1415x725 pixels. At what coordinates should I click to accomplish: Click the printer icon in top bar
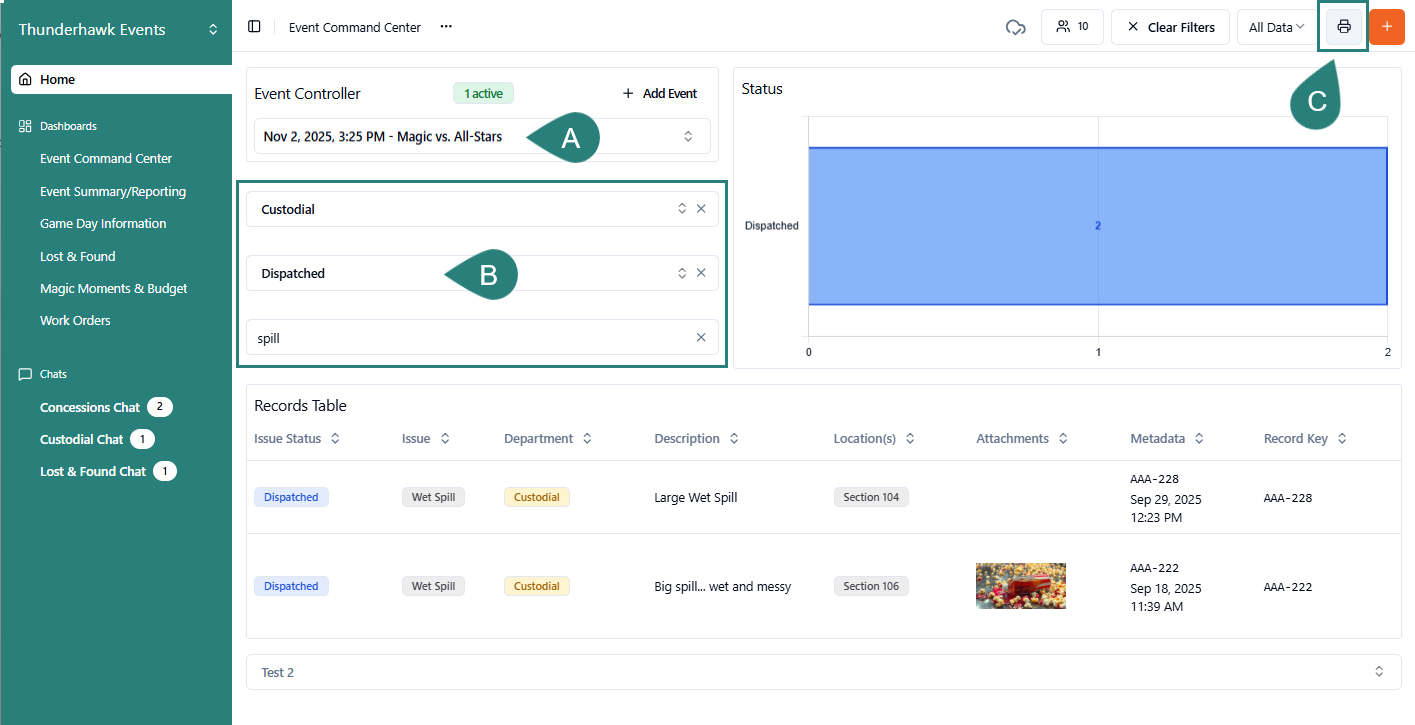(x=1343, y=27)
